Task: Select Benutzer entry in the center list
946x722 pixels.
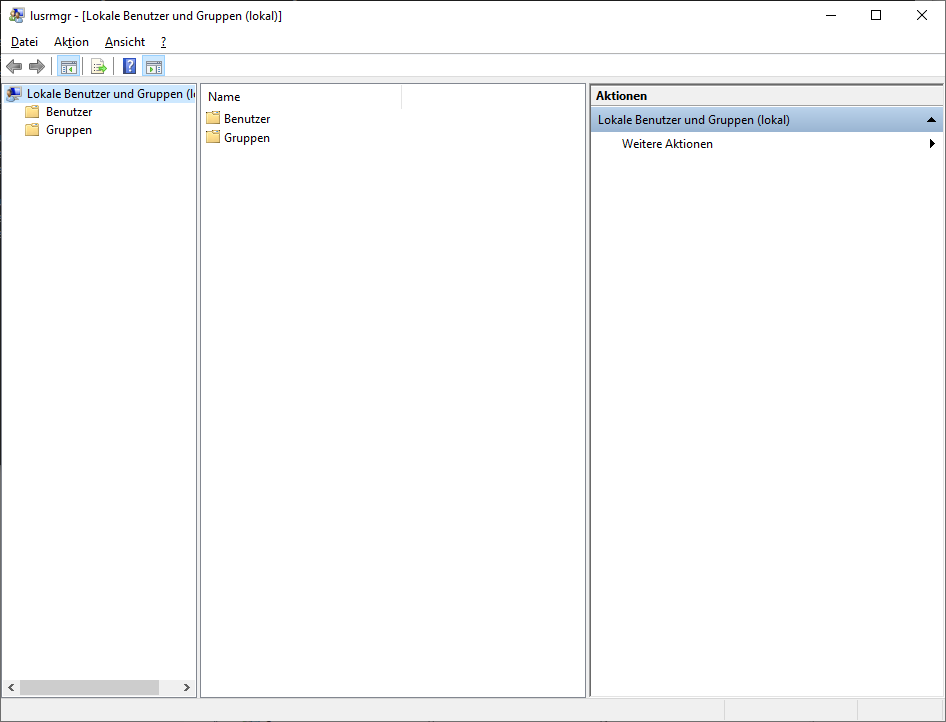Action: tap(247, 119)
